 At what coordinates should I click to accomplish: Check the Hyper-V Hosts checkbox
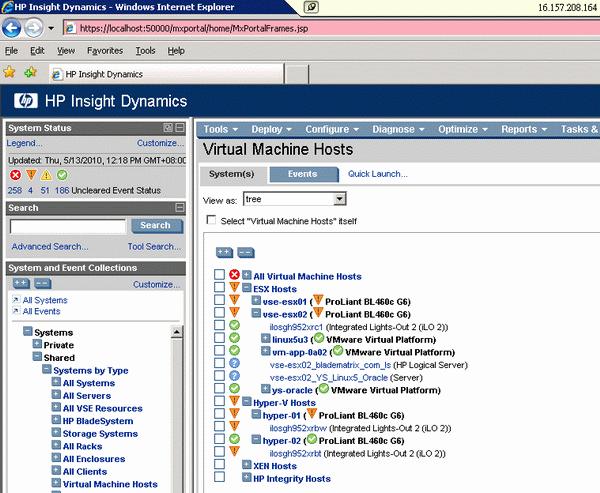(x=219, y=401)
